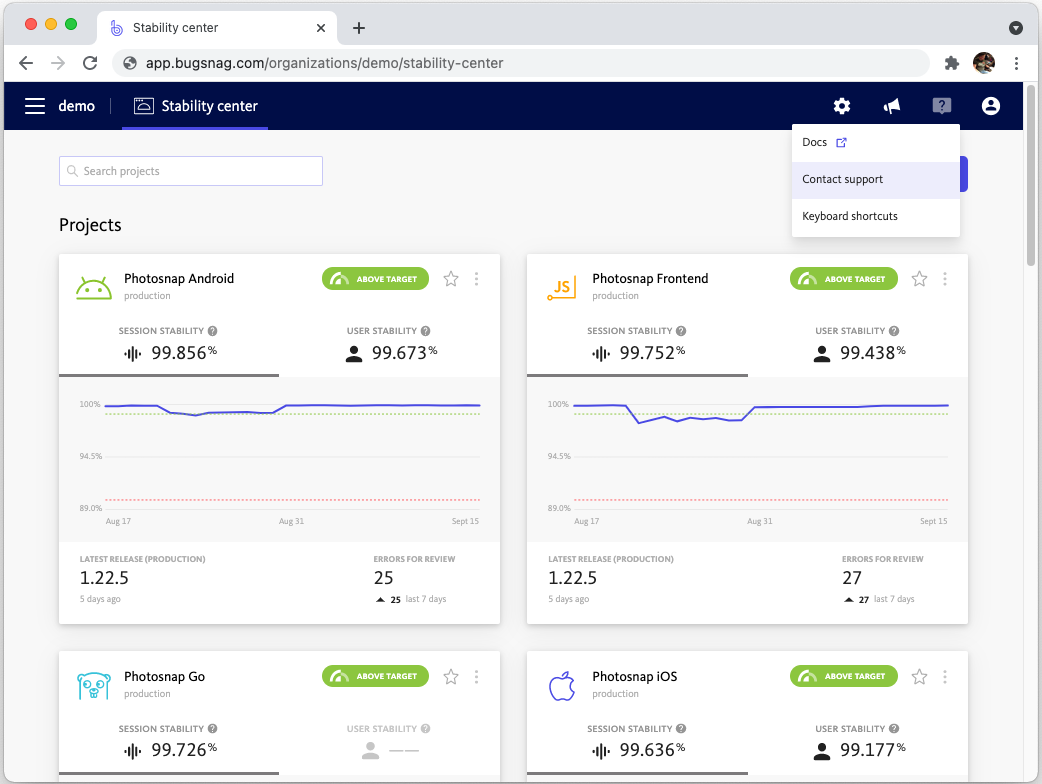Open the announcements megaphone icon
Viewport: 1042px width, 784px height.
click(892, 106)
